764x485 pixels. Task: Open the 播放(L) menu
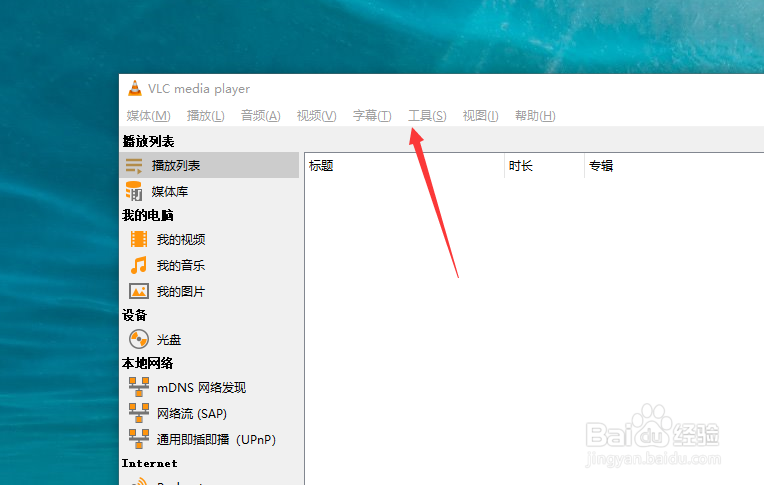coord(205,116)
